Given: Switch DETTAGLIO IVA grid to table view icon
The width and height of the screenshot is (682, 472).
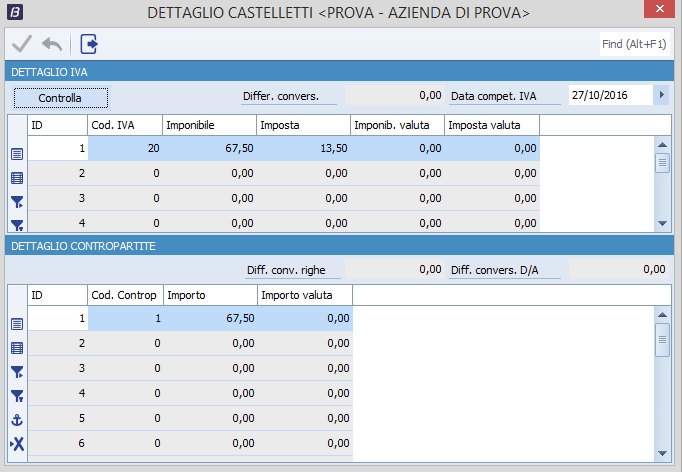Looking at the screenshot, I should (x=17, y=178).
